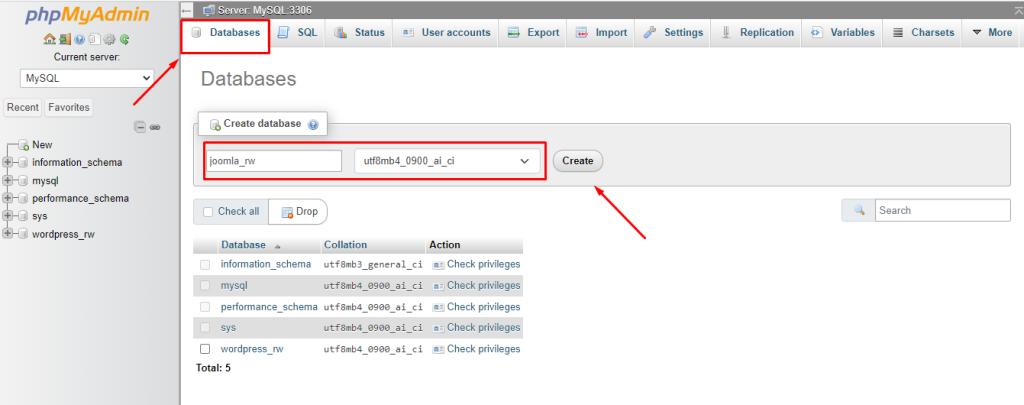Switch to the SQL tab
This screenshot has width=1024, height=405.
[x=297, y=33]
